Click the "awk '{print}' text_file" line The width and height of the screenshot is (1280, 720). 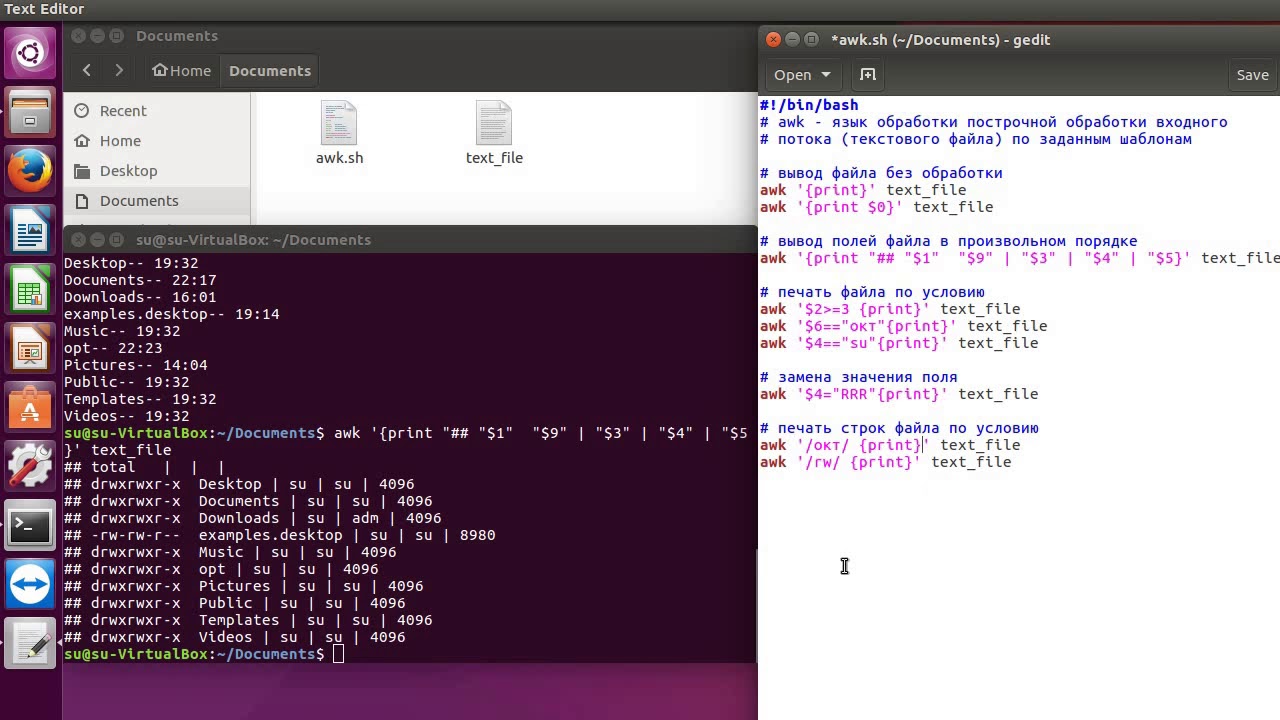click(863, 190)
